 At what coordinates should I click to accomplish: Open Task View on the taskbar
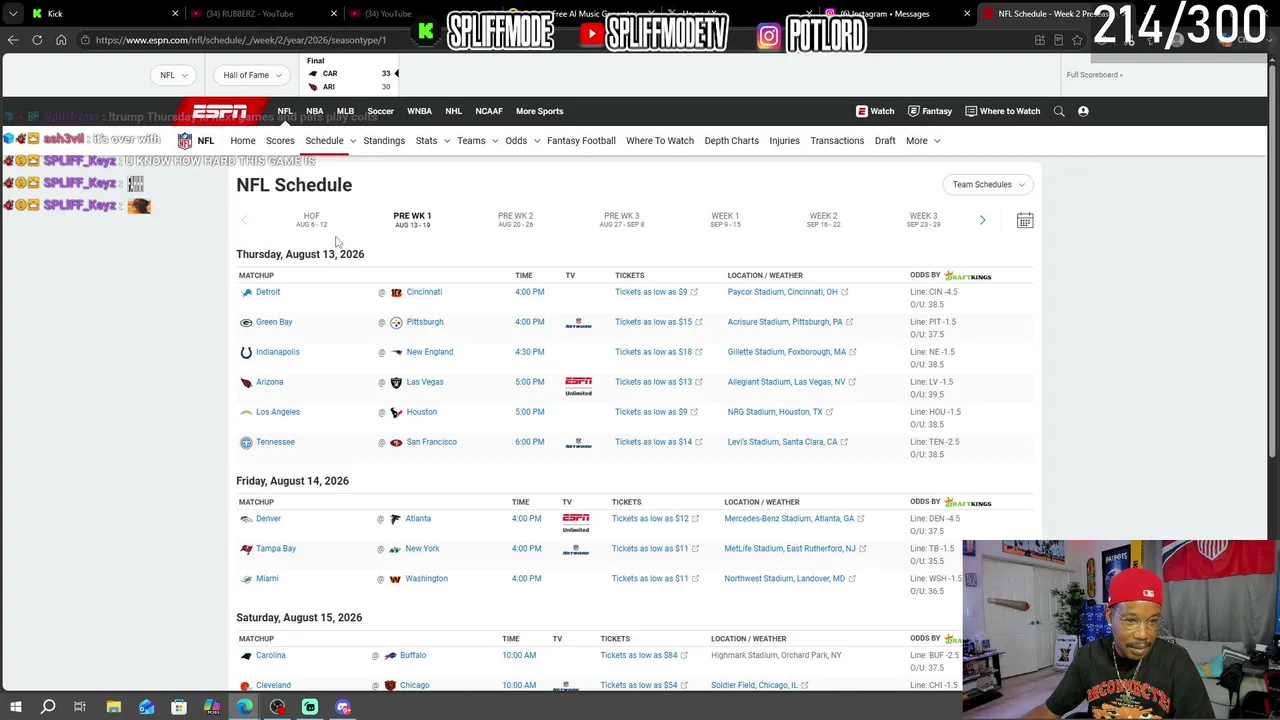click(80, 707)
